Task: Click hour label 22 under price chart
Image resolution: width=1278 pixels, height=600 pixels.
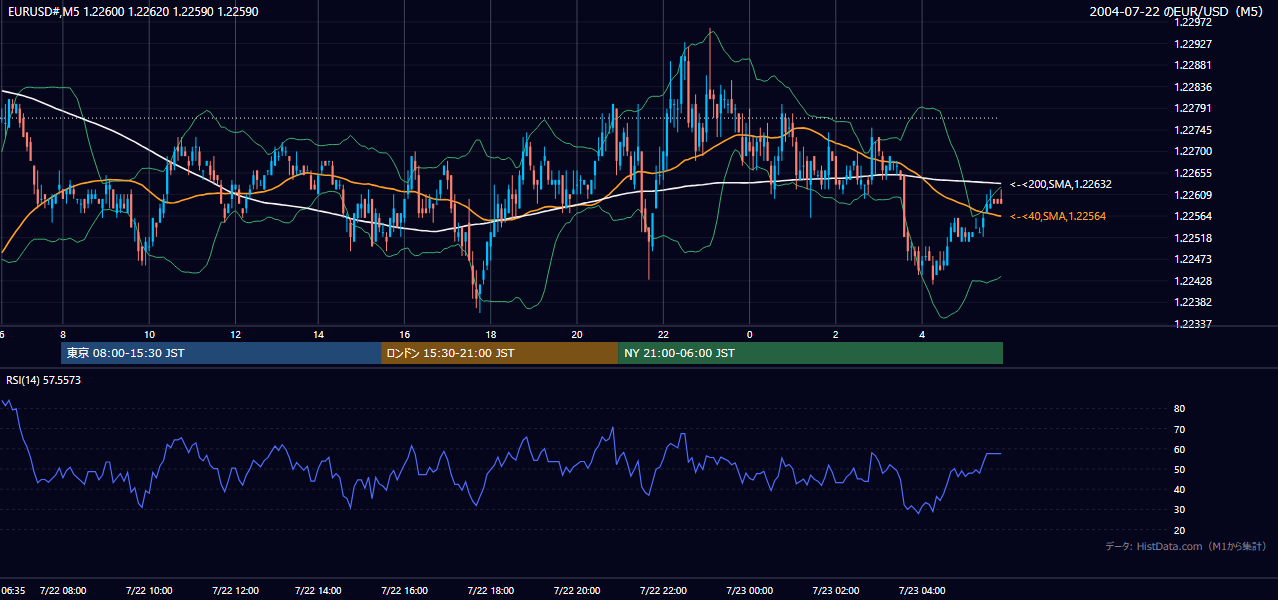Action: 663,334
